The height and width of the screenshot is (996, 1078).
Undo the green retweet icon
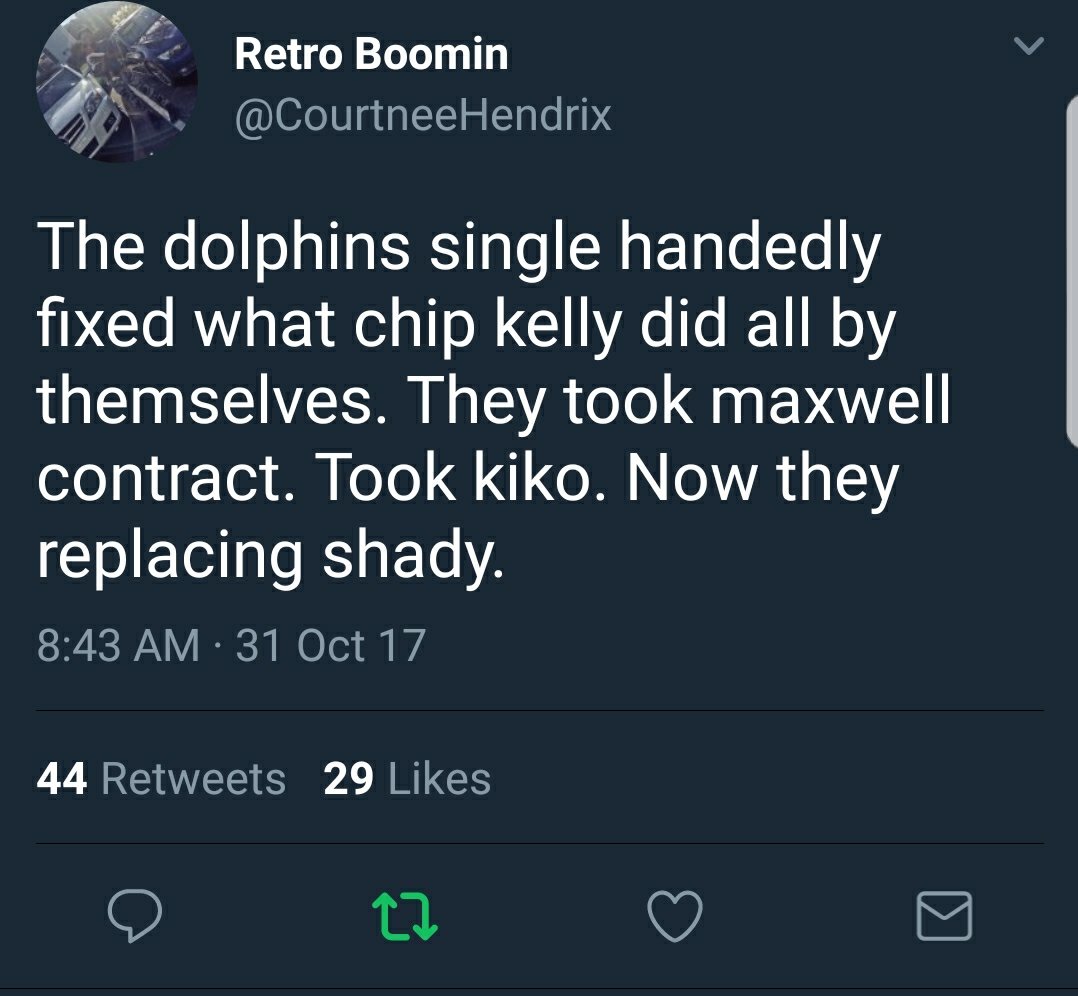404,916
